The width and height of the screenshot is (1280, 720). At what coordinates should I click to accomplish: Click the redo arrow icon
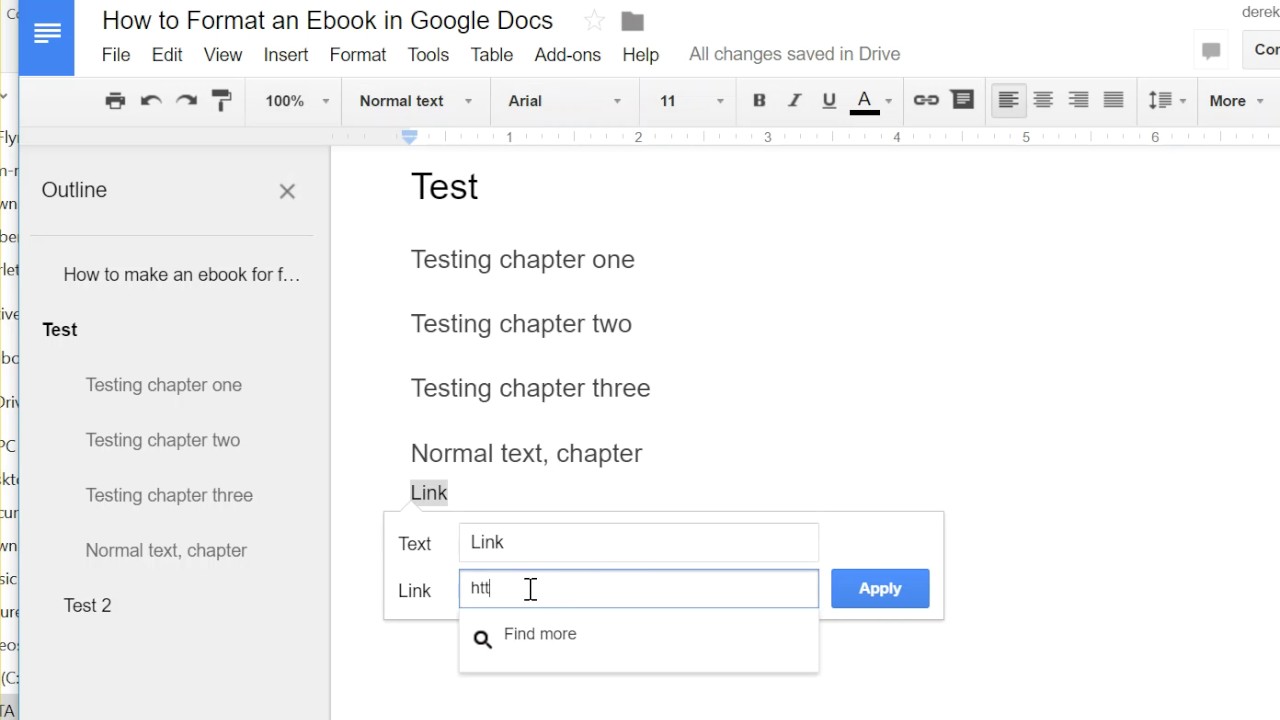tap(186, 100)
